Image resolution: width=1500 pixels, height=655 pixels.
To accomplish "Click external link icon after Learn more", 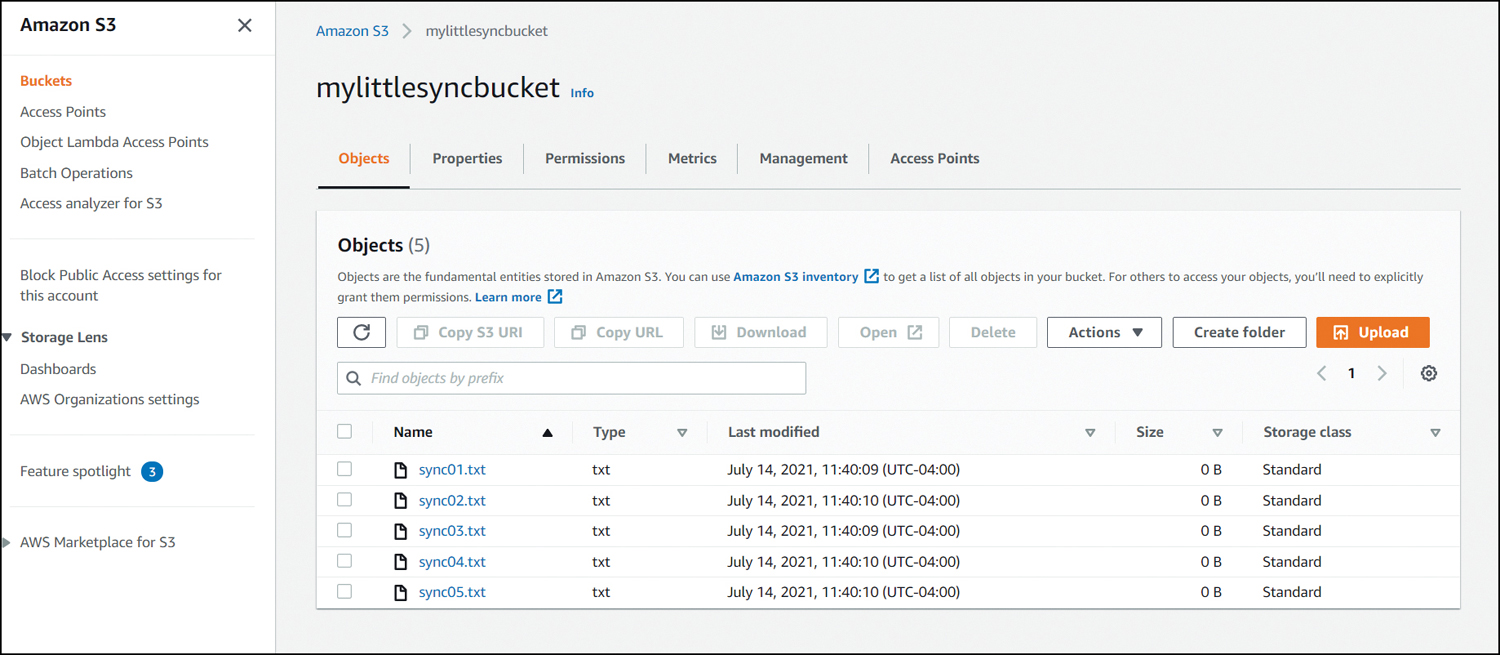I will (555, 297).
